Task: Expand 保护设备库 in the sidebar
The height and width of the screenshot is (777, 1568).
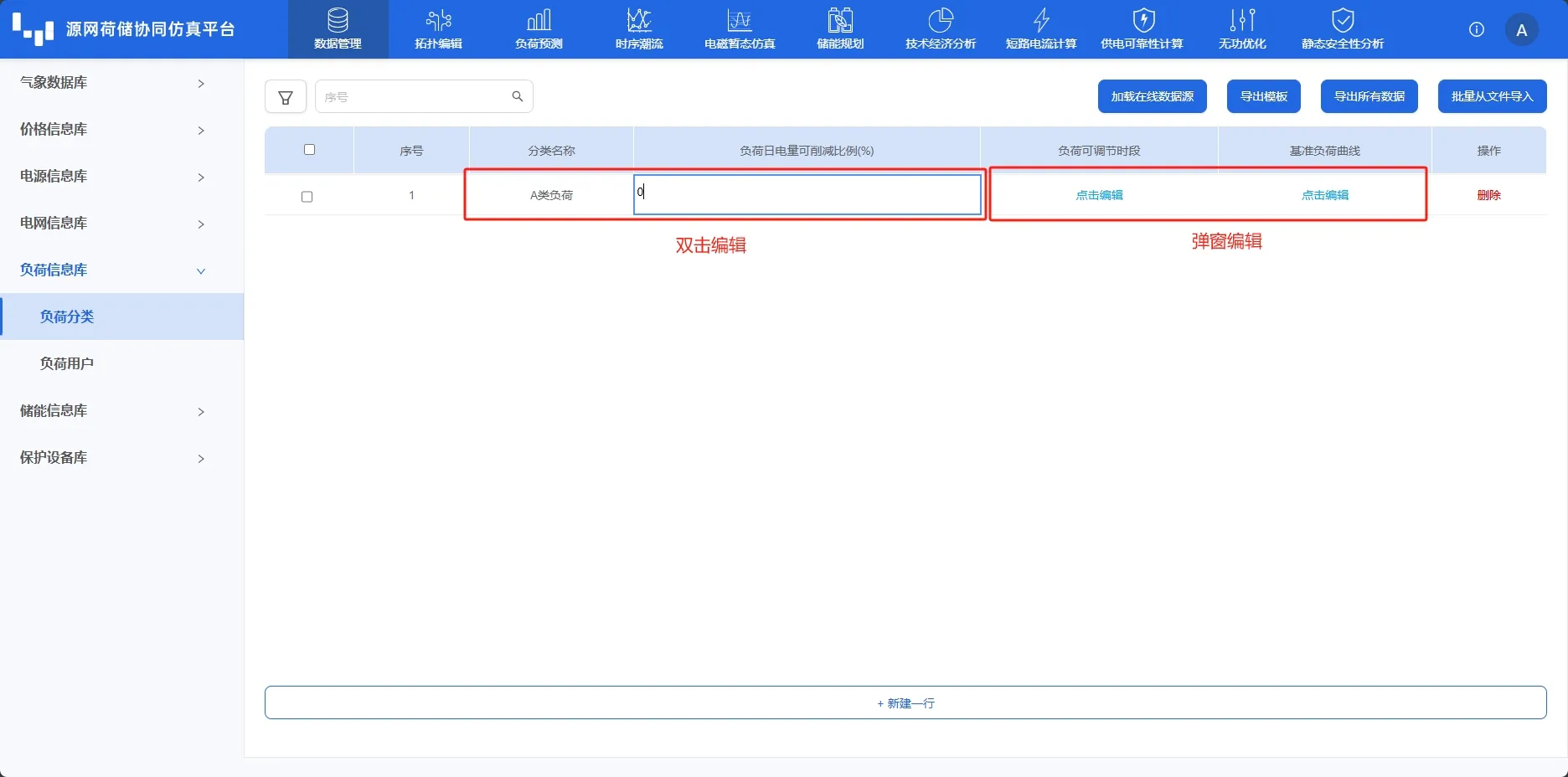Action: click(121, 457)
